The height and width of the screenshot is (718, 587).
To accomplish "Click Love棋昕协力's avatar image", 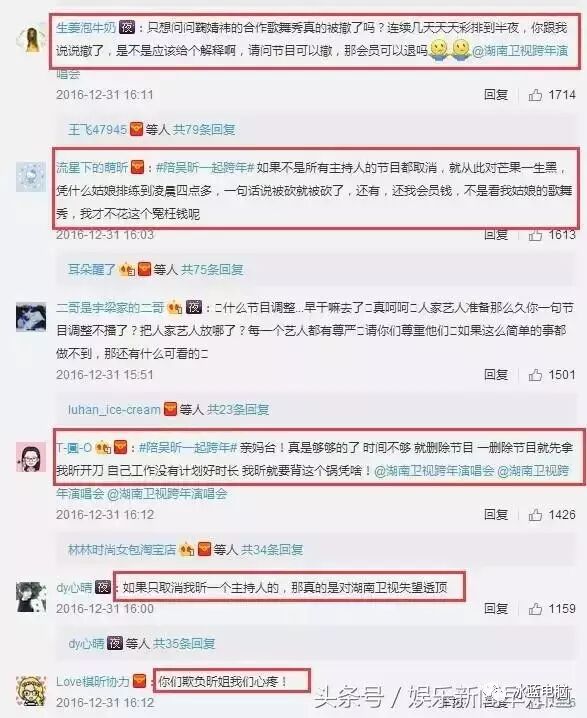I will coord(31,691).
